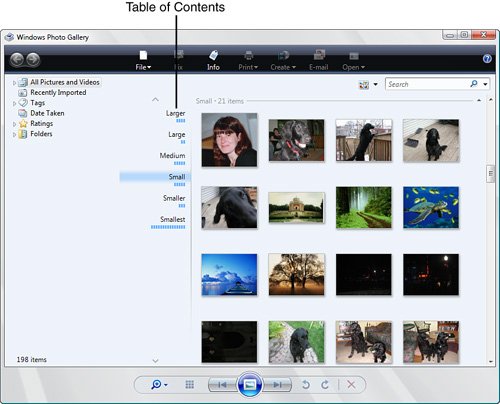Select All Pictures and Videos

(65, 82)
